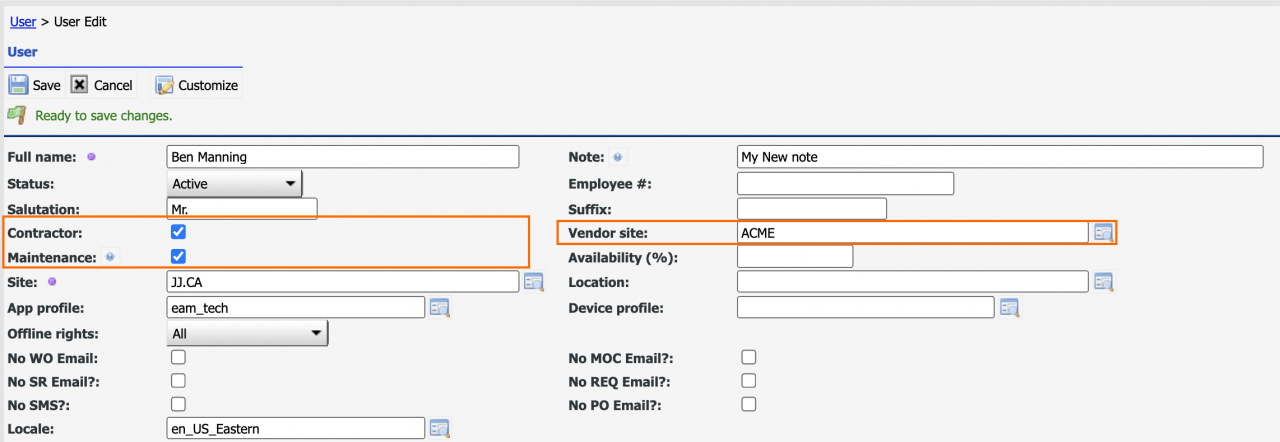Save the user changes
Screen dimensions: 1280x442
tap(34, 85)
